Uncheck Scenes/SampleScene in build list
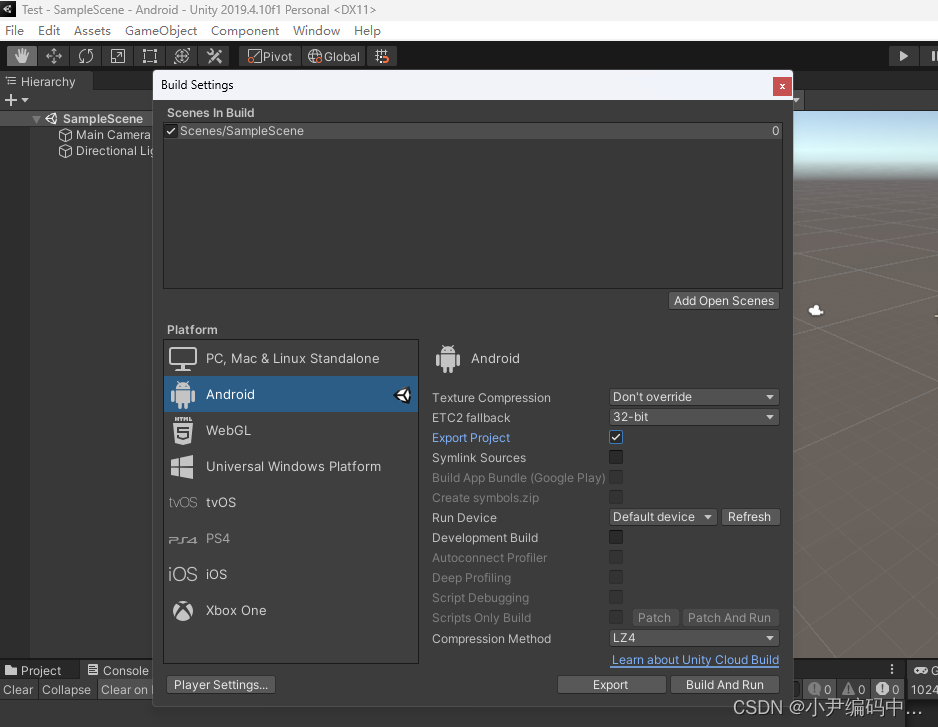Screen dimensions: 938x727 [171, 131]
